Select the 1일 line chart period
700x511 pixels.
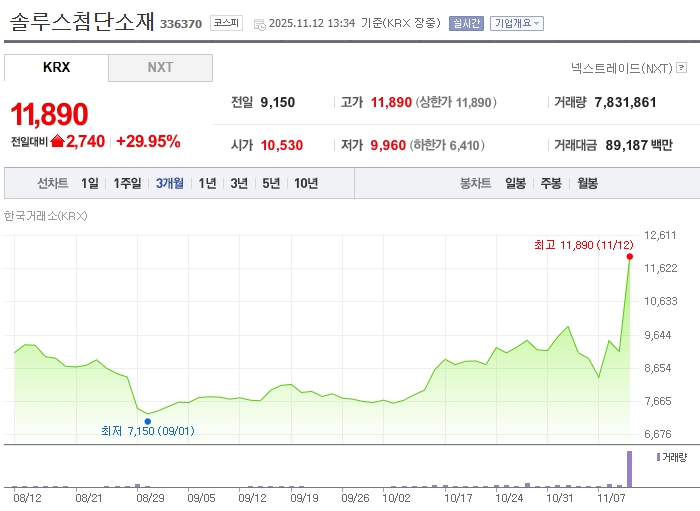(x=90, y=183)
